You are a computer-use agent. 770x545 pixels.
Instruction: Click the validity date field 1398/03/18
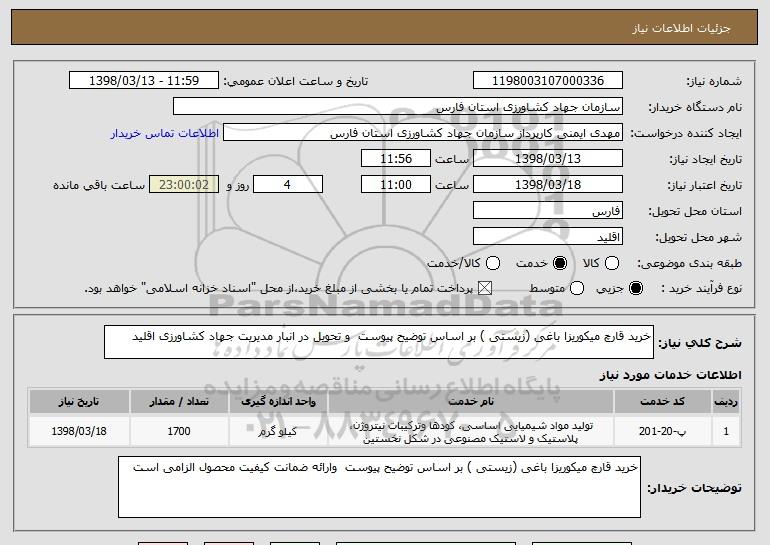[x=548, y=185]
